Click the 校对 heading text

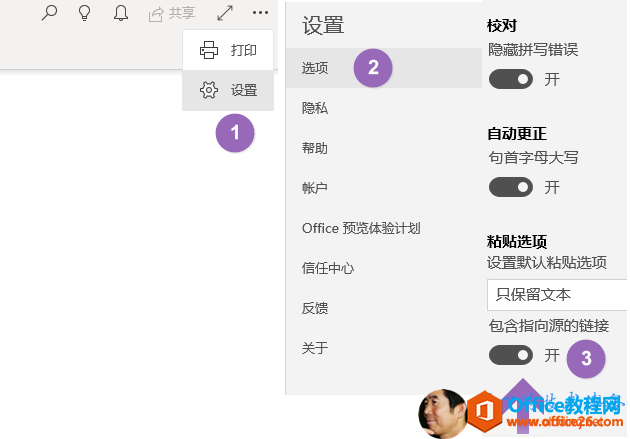[x=501, y=26]
